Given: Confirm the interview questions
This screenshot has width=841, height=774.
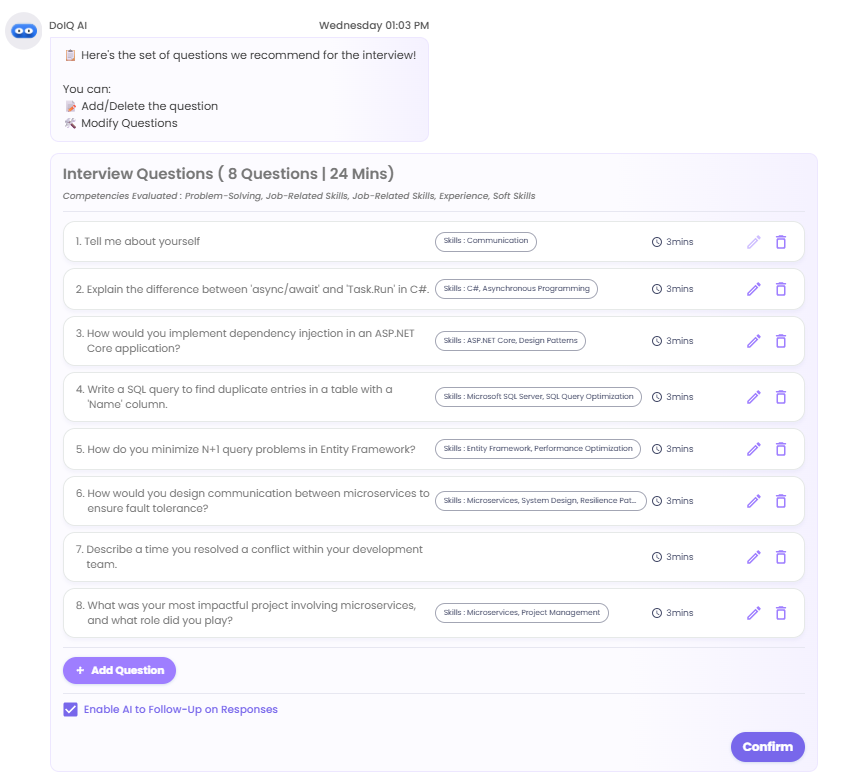Looking at the screenshot, I should pyautogui.click(x=768, y=747).
